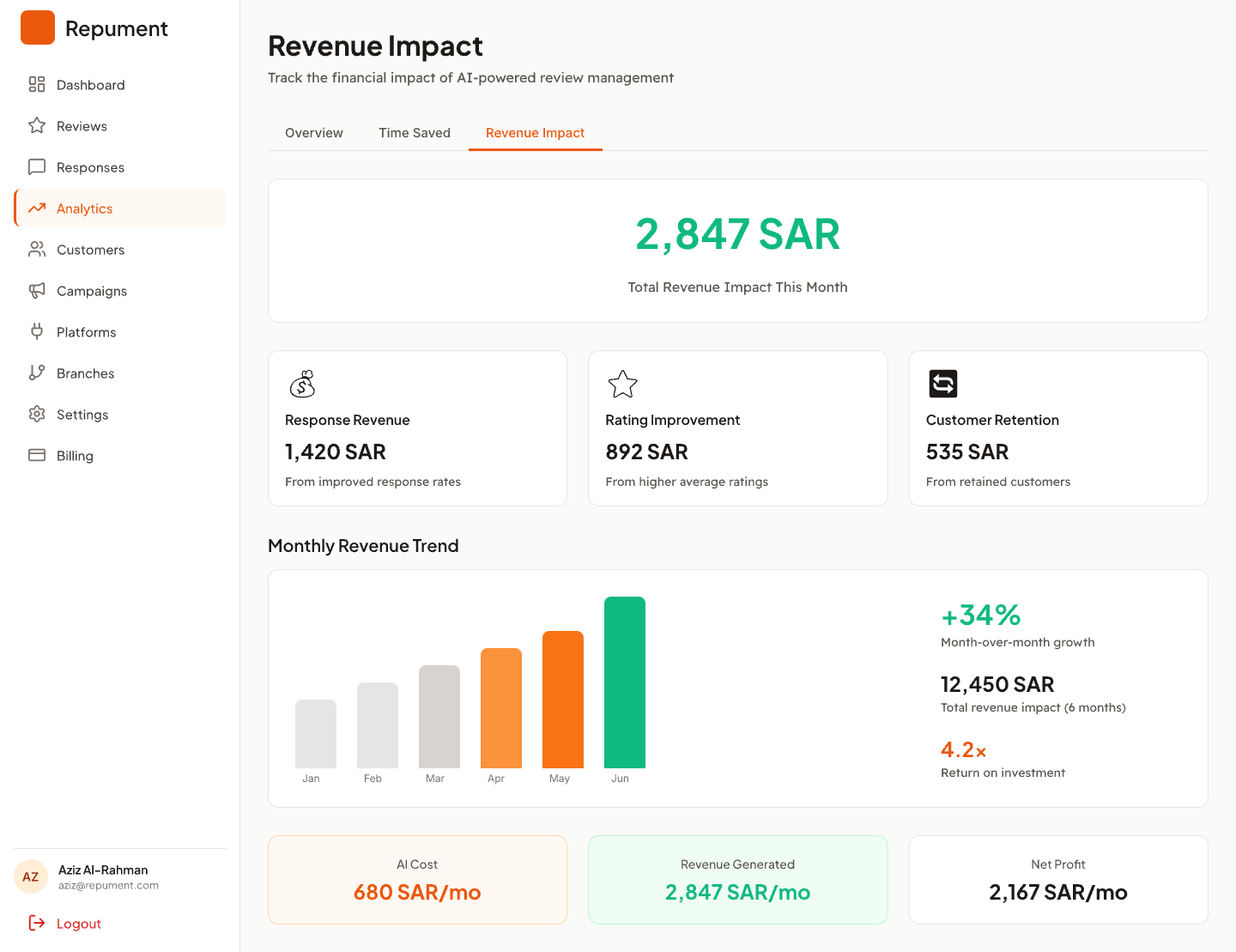The height and width of the screenshot is (952, 1236).
Task: Go to Billing
Action: coord(120,455)
